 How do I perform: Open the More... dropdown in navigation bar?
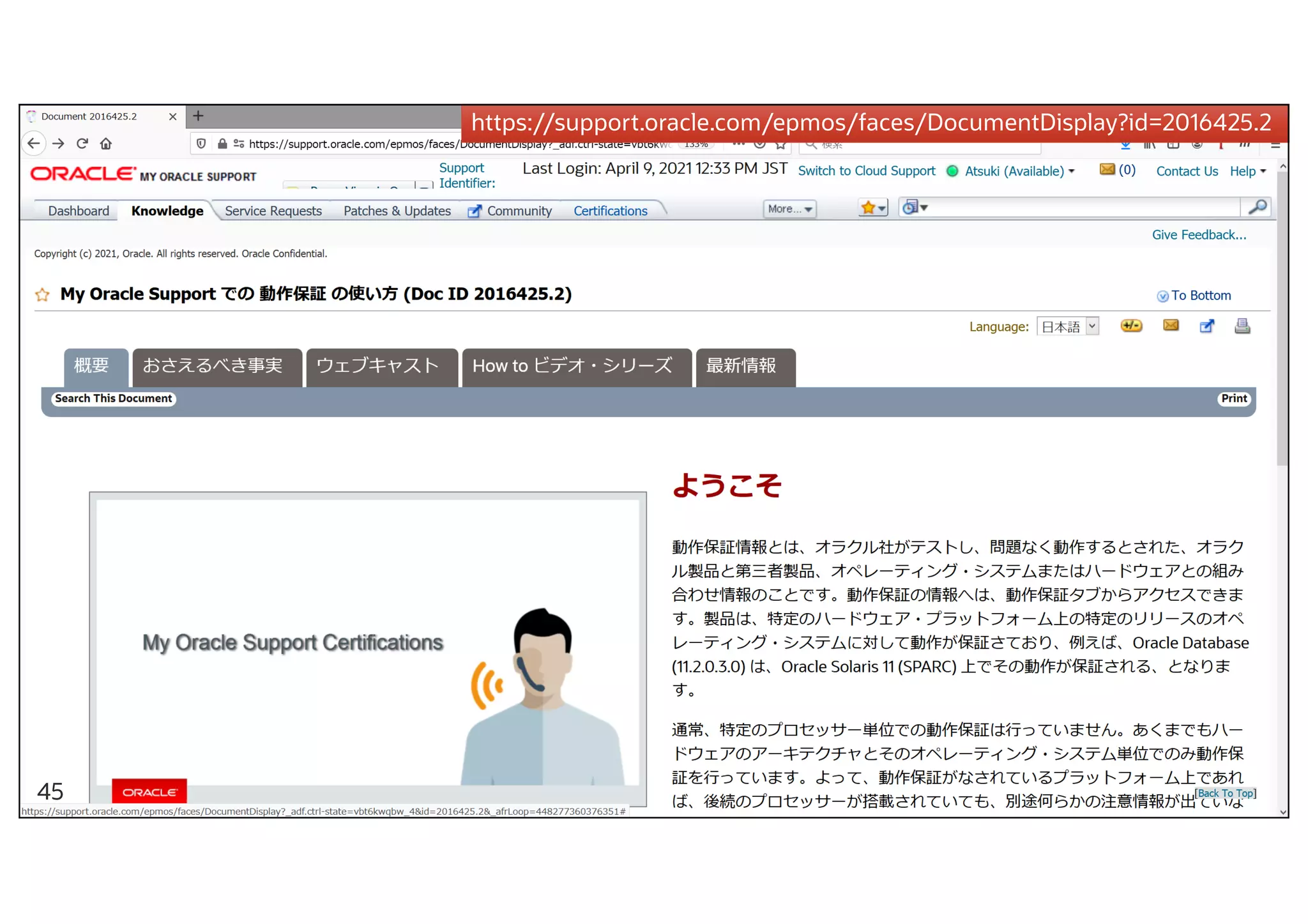click(790, 209)
